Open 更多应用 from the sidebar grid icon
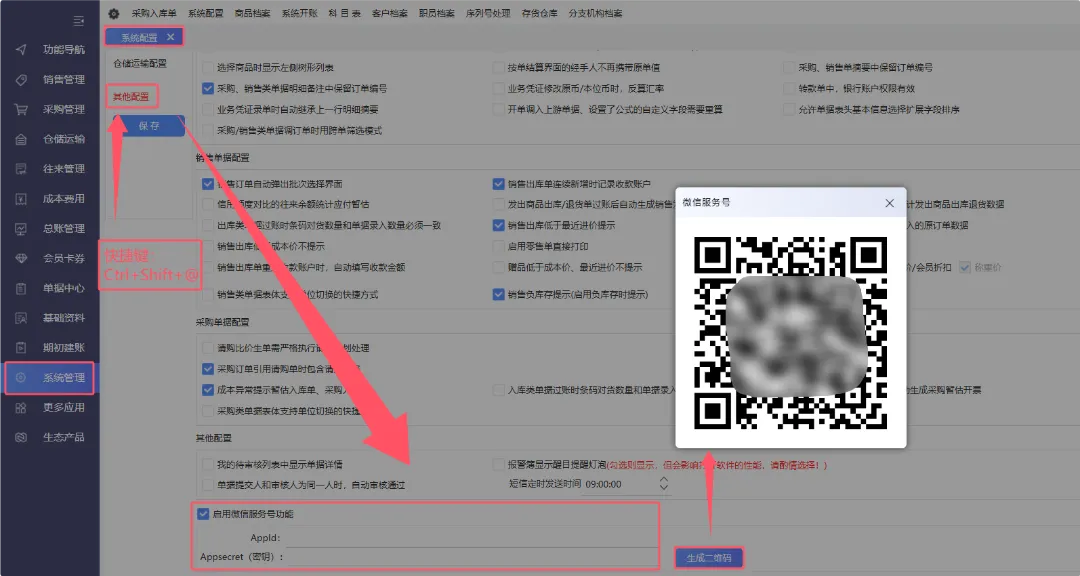Viewport: 1080px width, 576px height. point(21,408)
